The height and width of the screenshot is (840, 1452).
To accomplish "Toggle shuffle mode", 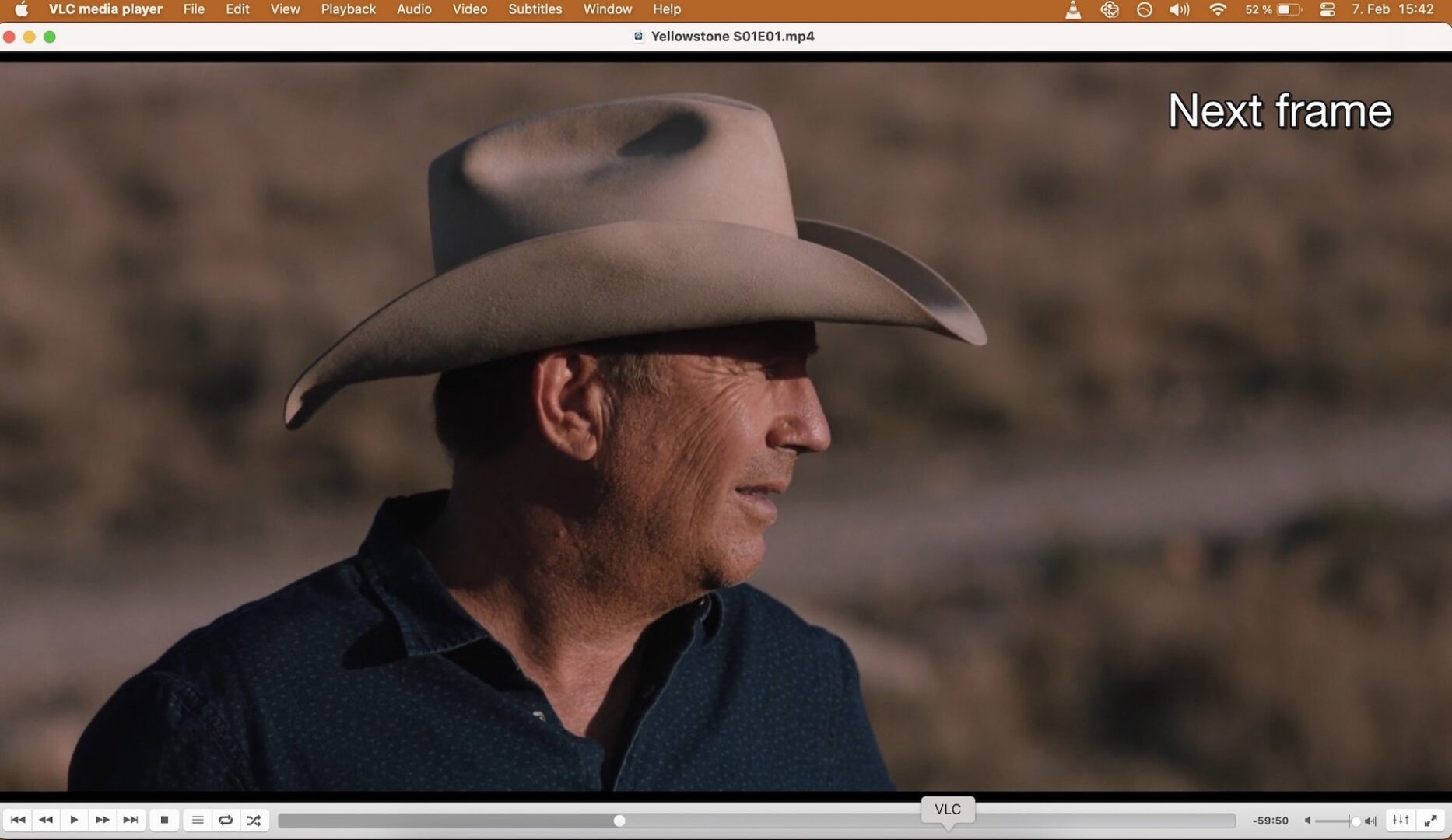I will (254, 820).
